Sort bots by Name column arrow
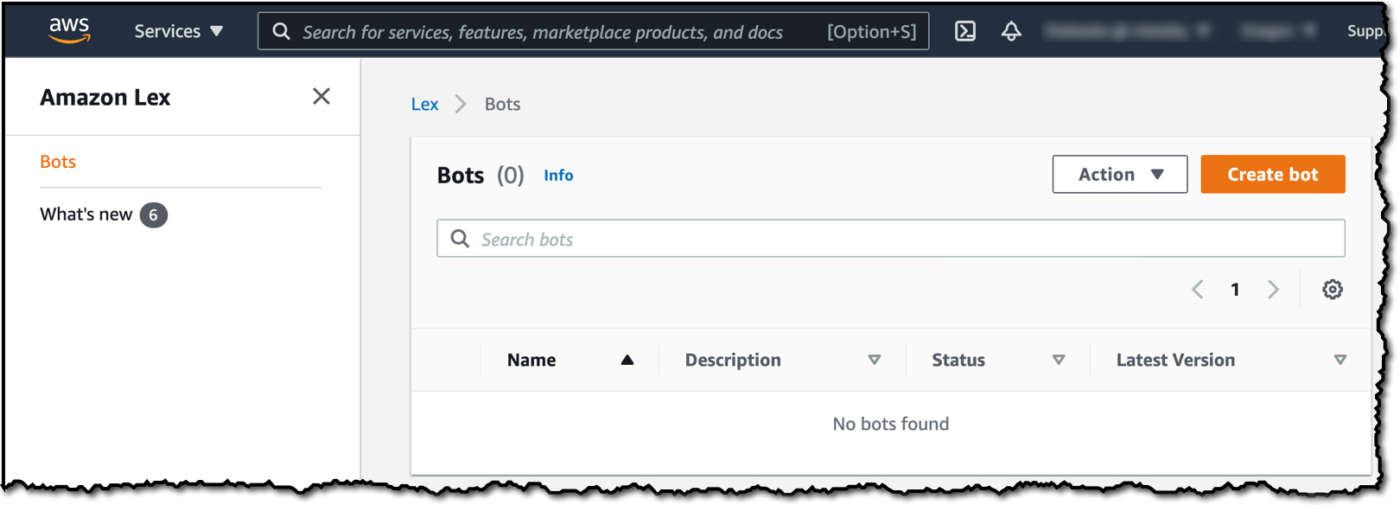 627,360
